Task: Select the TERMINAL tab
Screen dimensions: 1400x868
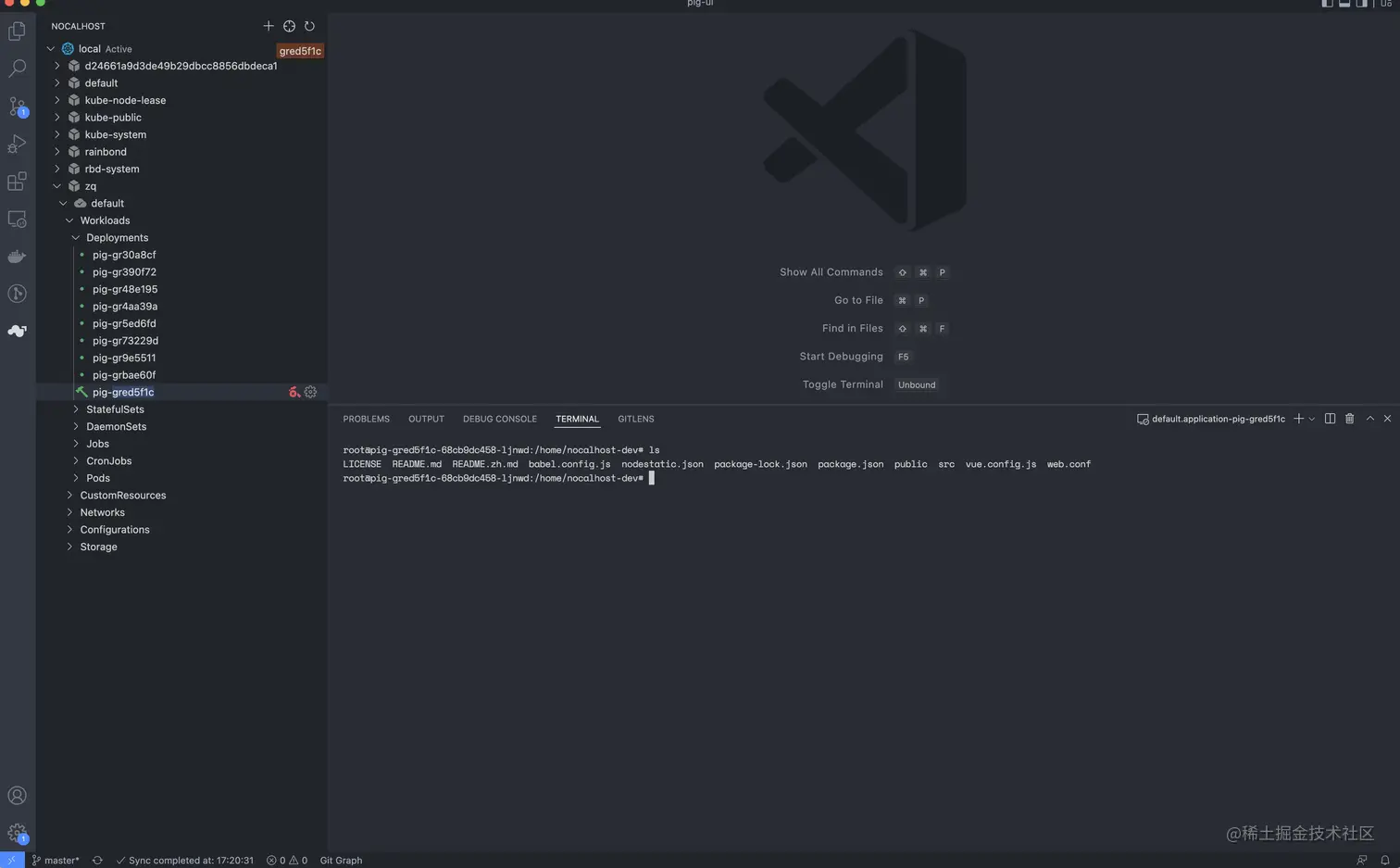Action: [577, 419]
